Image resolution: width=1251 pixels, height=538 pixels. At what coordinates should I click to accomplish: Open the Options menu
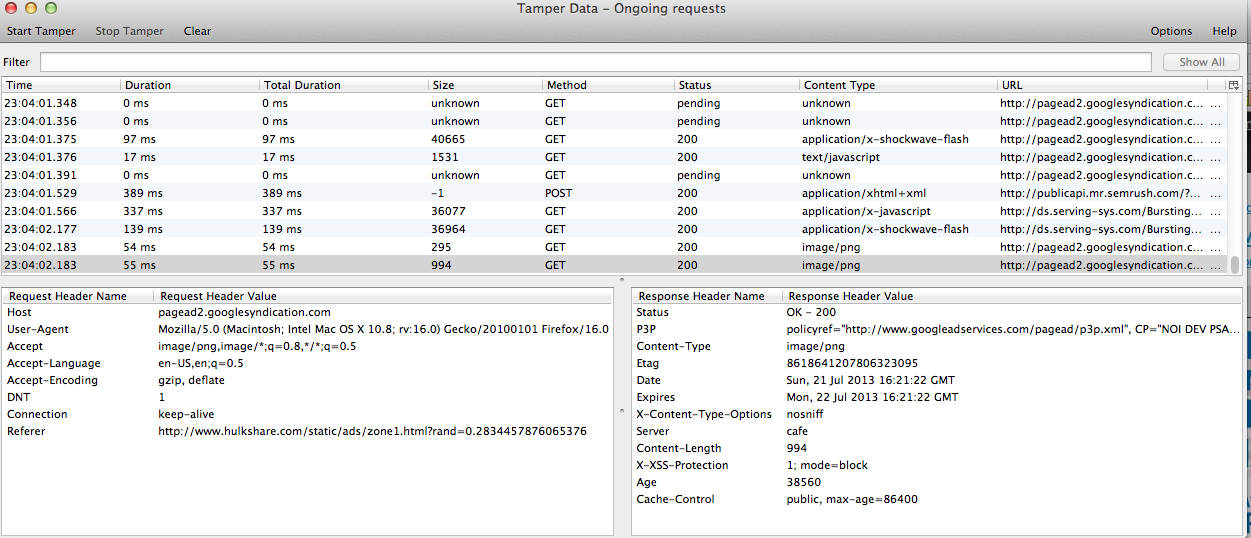[x=1171, y=31]
